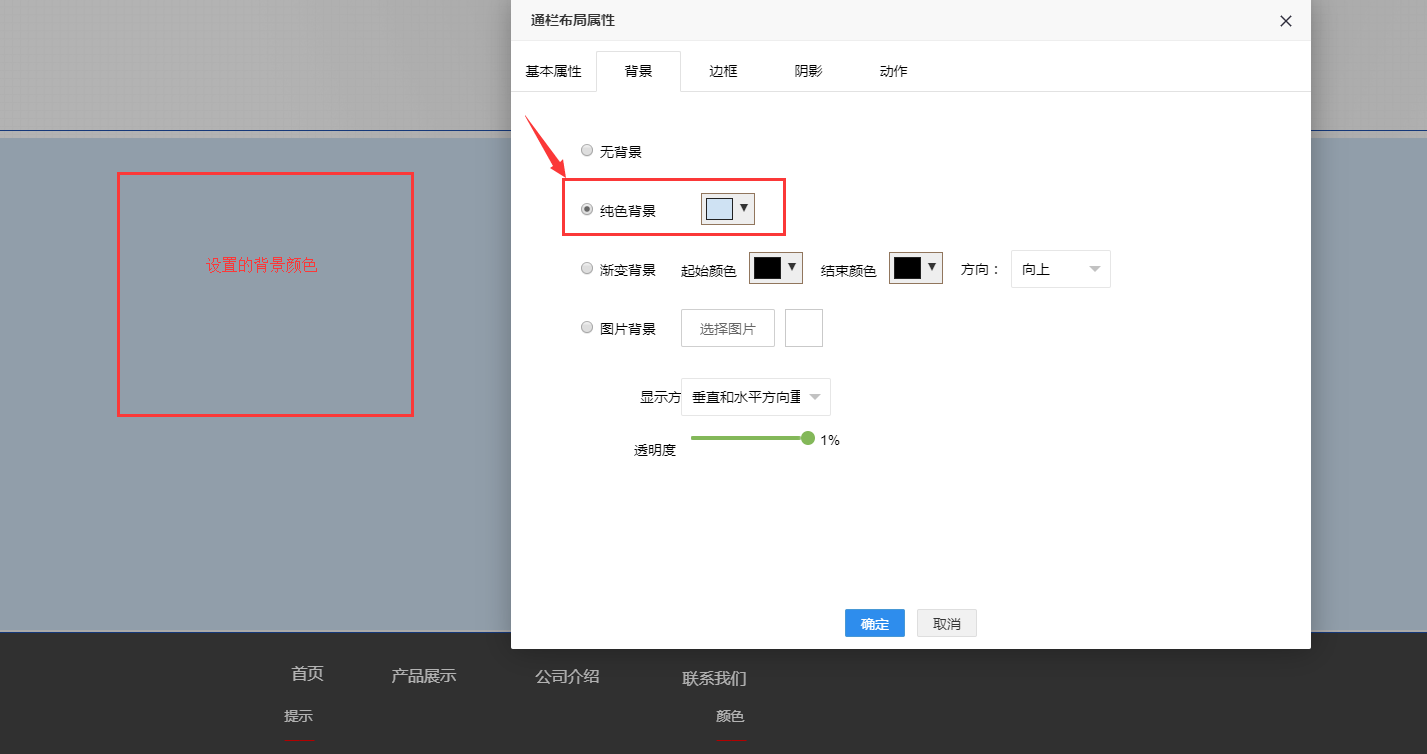This screenshot has width=1427, height=754.
Task: Open the solid background color picker
Action: pos(728,209)
